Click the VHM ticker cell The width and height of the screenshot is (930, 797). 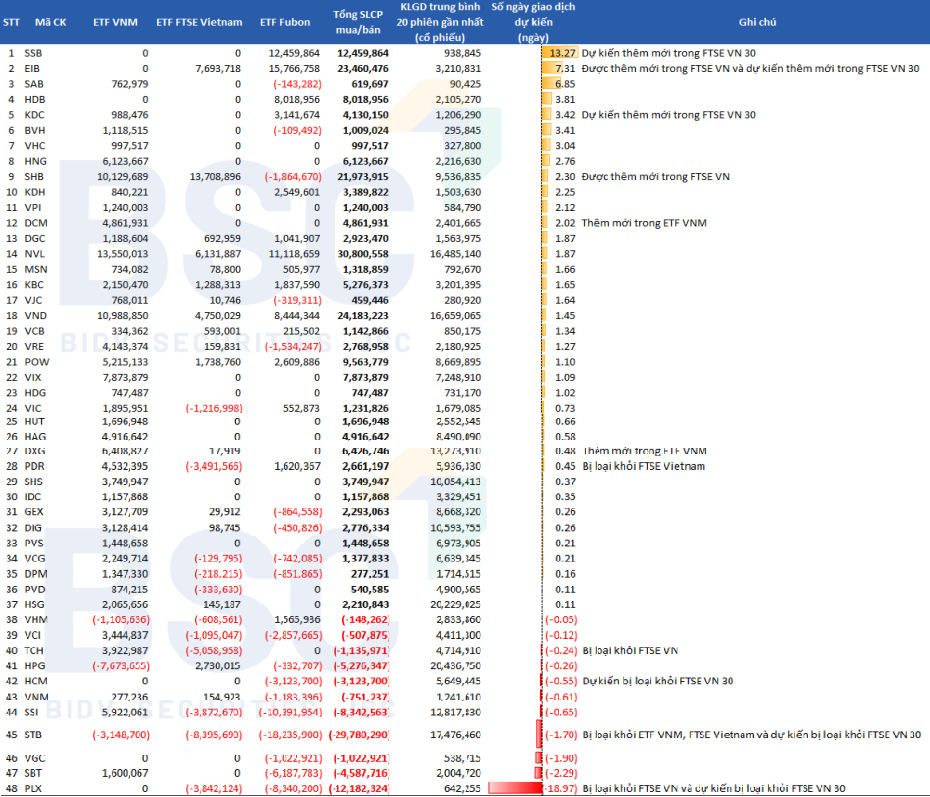pyautogui.click(x=36, y=620)
